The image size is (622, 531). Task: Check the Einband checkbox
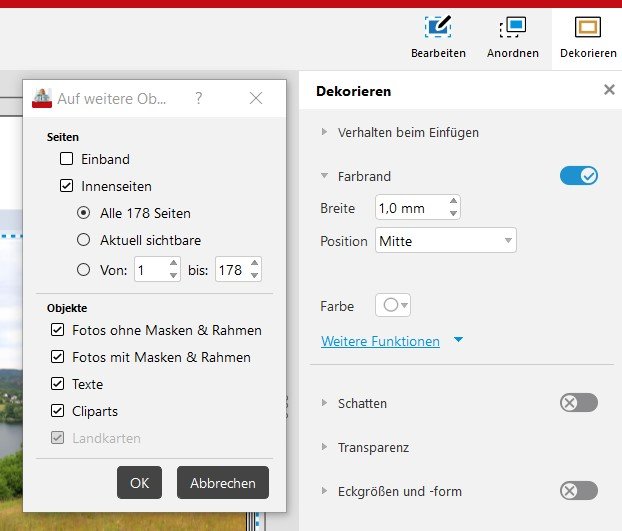point(66,159)
